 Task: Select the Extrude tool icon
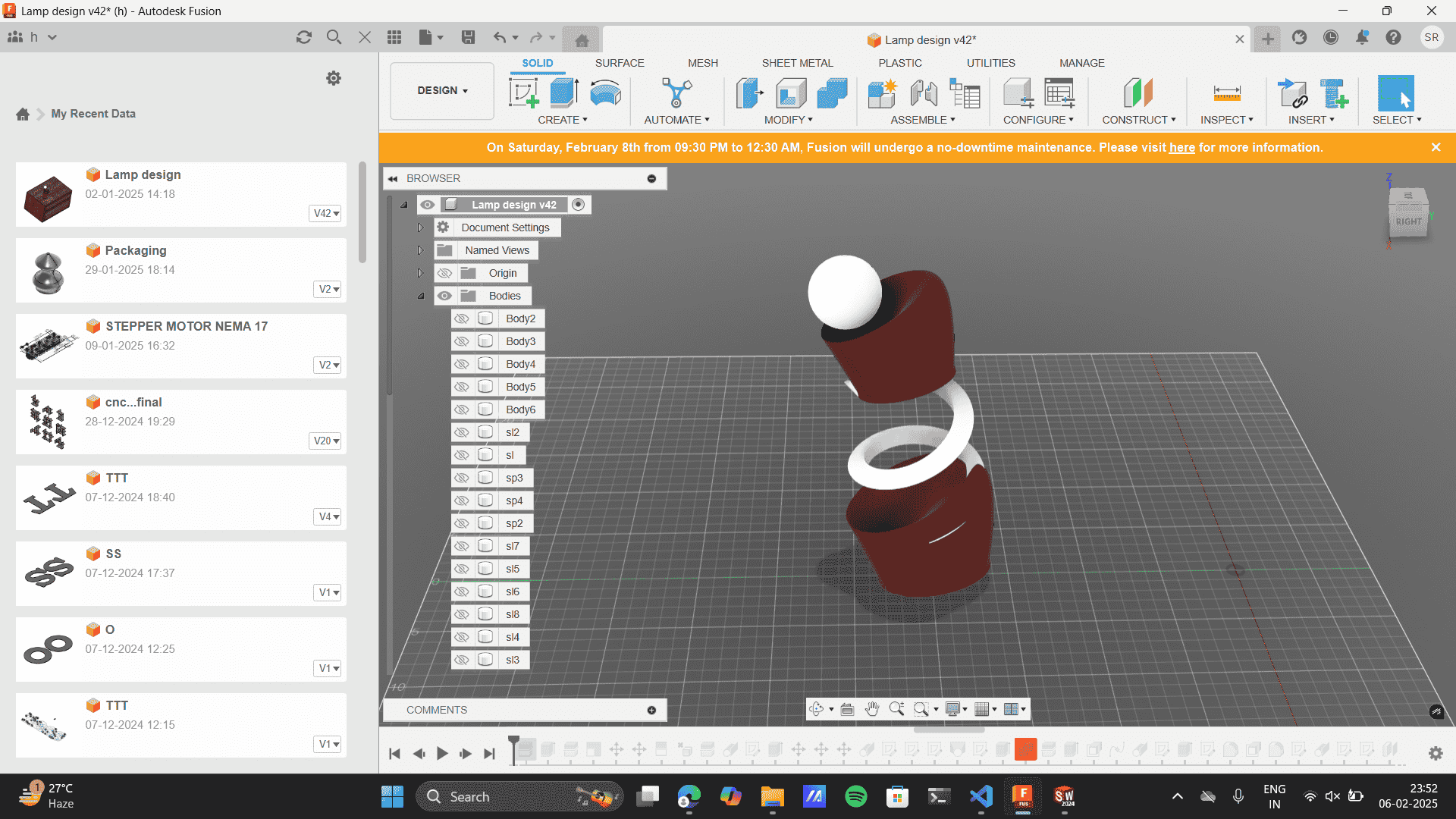coord(564,93)
